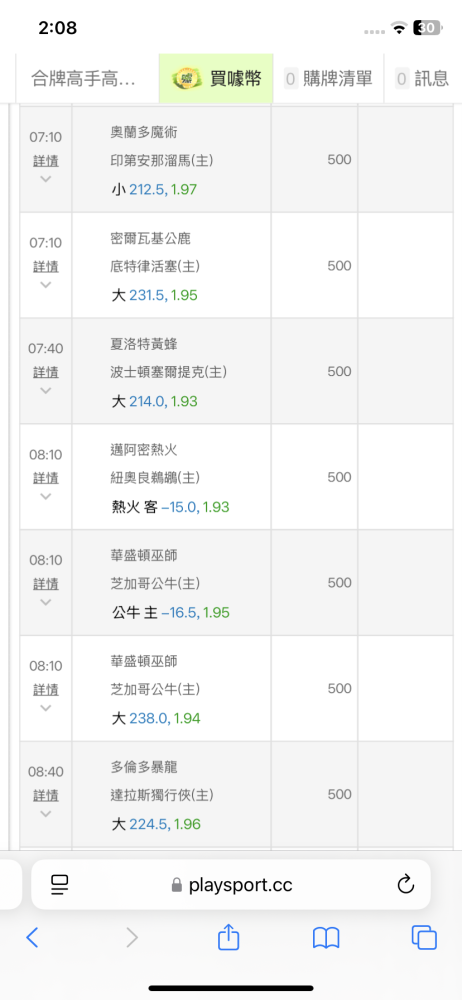This screenshot has height=1000, width=462.
Task: Tap the 買噱幣 coin icon
Action: [186, 78]
